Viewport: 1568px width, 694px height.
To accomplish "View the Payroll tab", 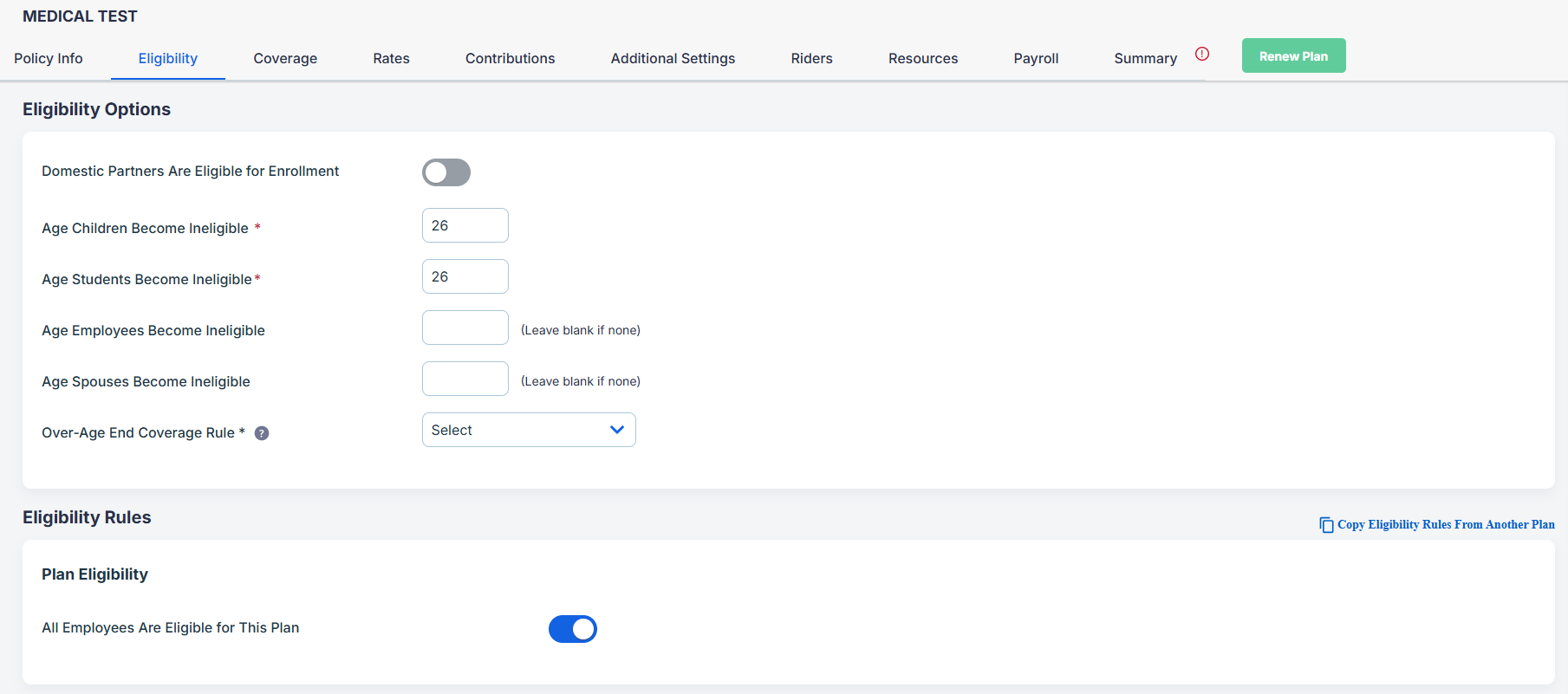I will coord(1036,58).
